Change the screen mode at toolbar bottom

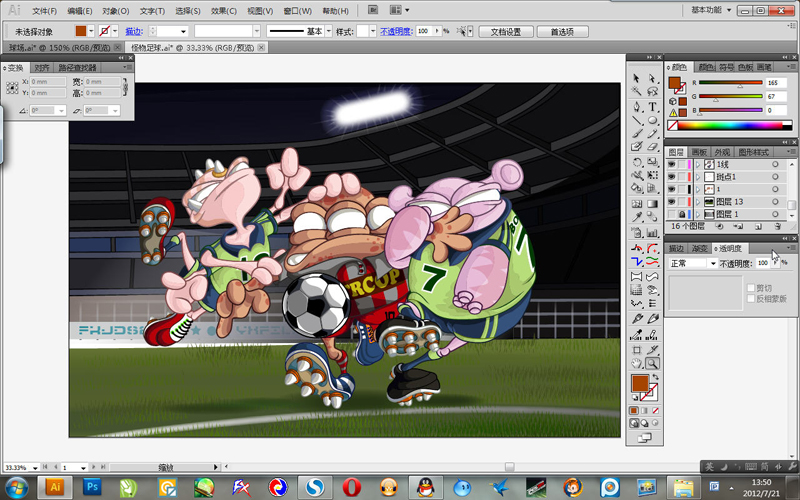click(644, 438)
